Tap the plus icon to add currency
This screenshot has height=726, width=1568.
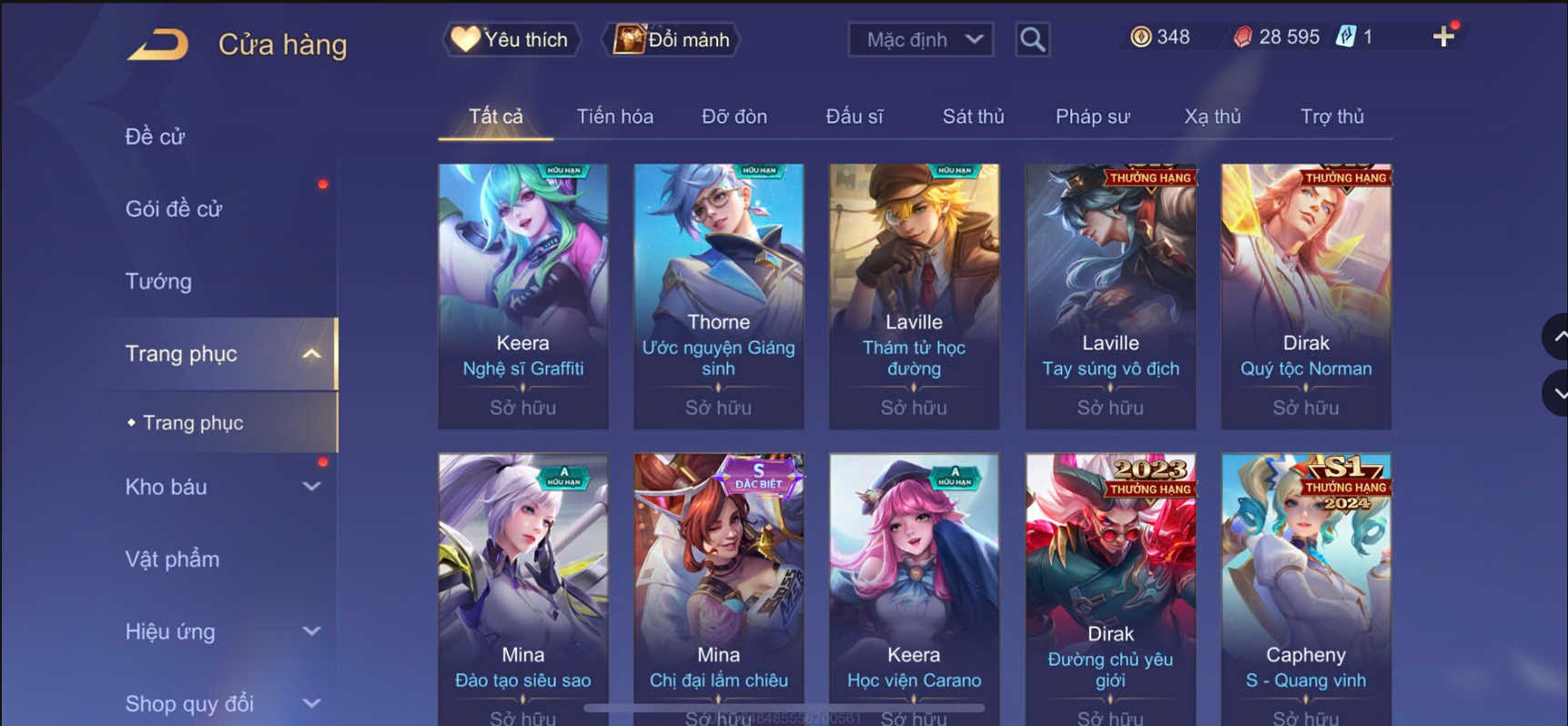tap(1443, 36)
